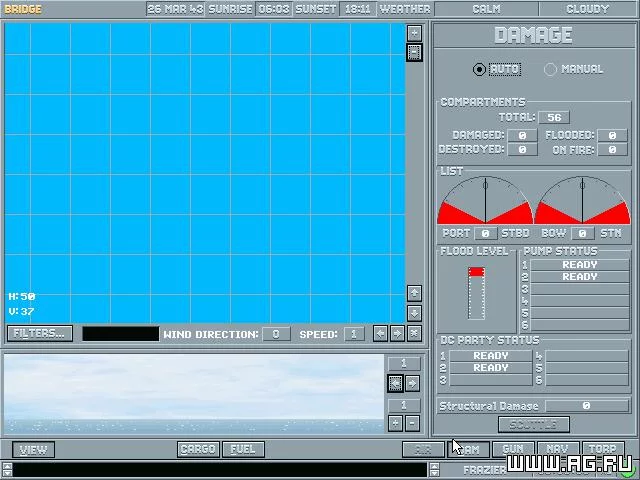640x480 pixels.
Task: Select pump 2 READY row
Action: click(580, 277)
